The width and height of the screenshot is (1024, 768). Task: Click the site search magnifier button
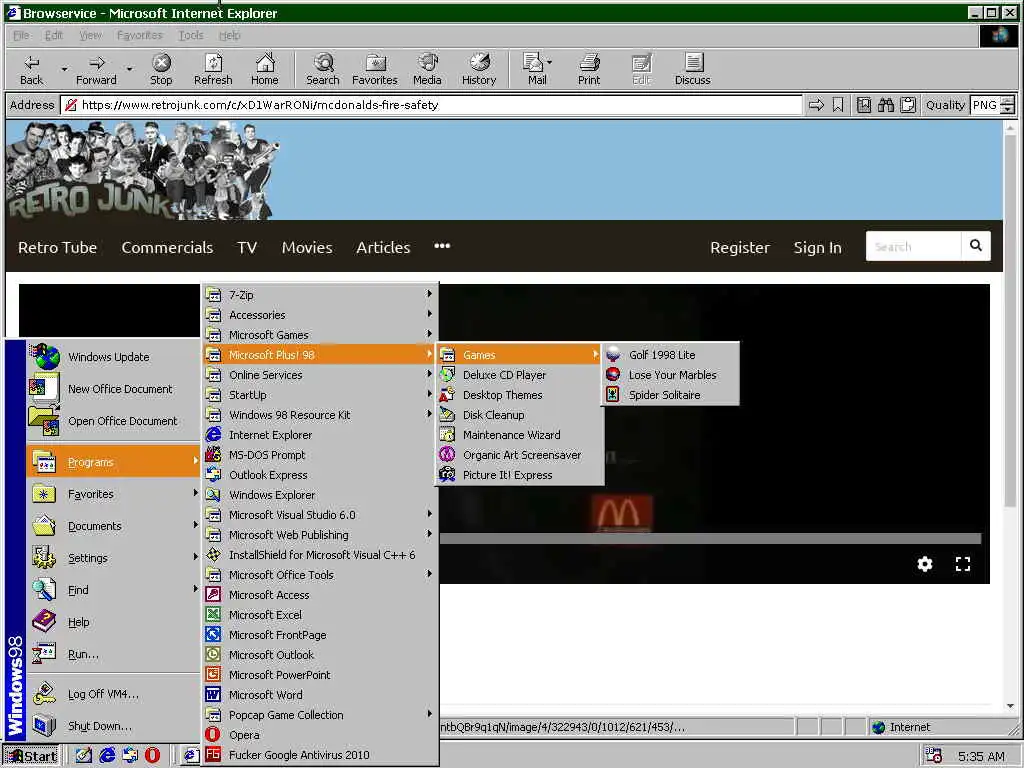pyautogui.click(x=976, y=246)
